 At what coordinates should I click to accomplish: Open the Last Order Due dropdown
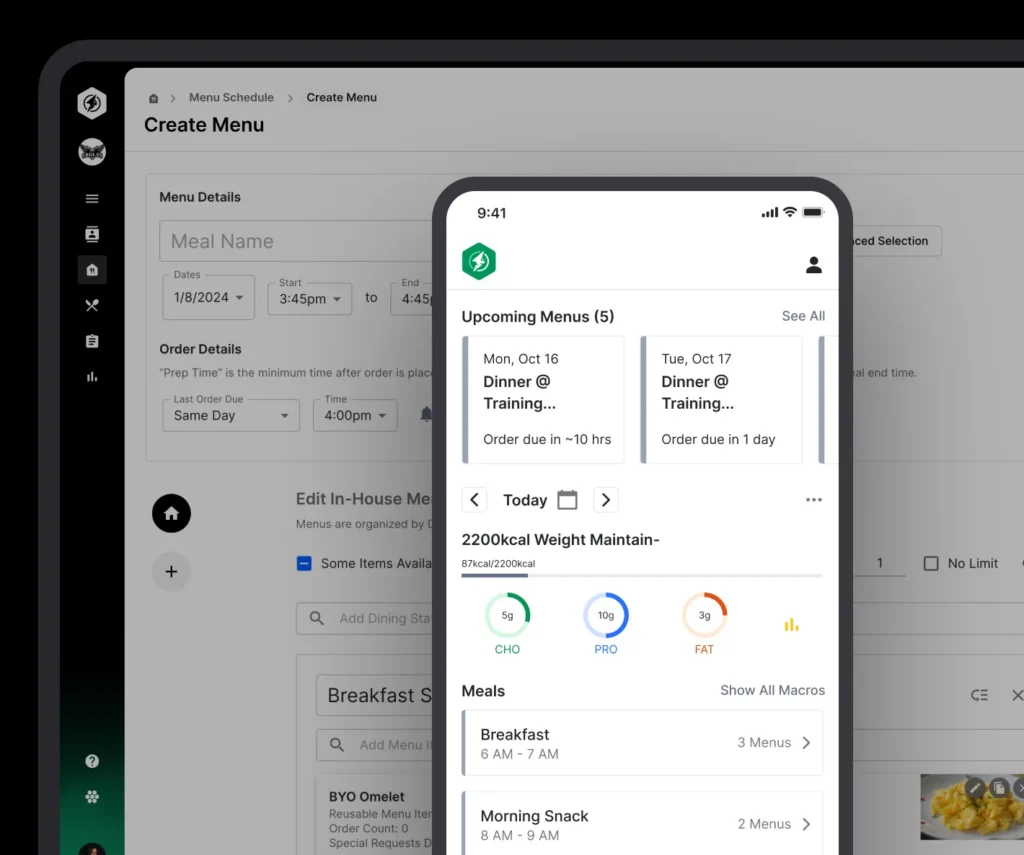click(230, 415)
